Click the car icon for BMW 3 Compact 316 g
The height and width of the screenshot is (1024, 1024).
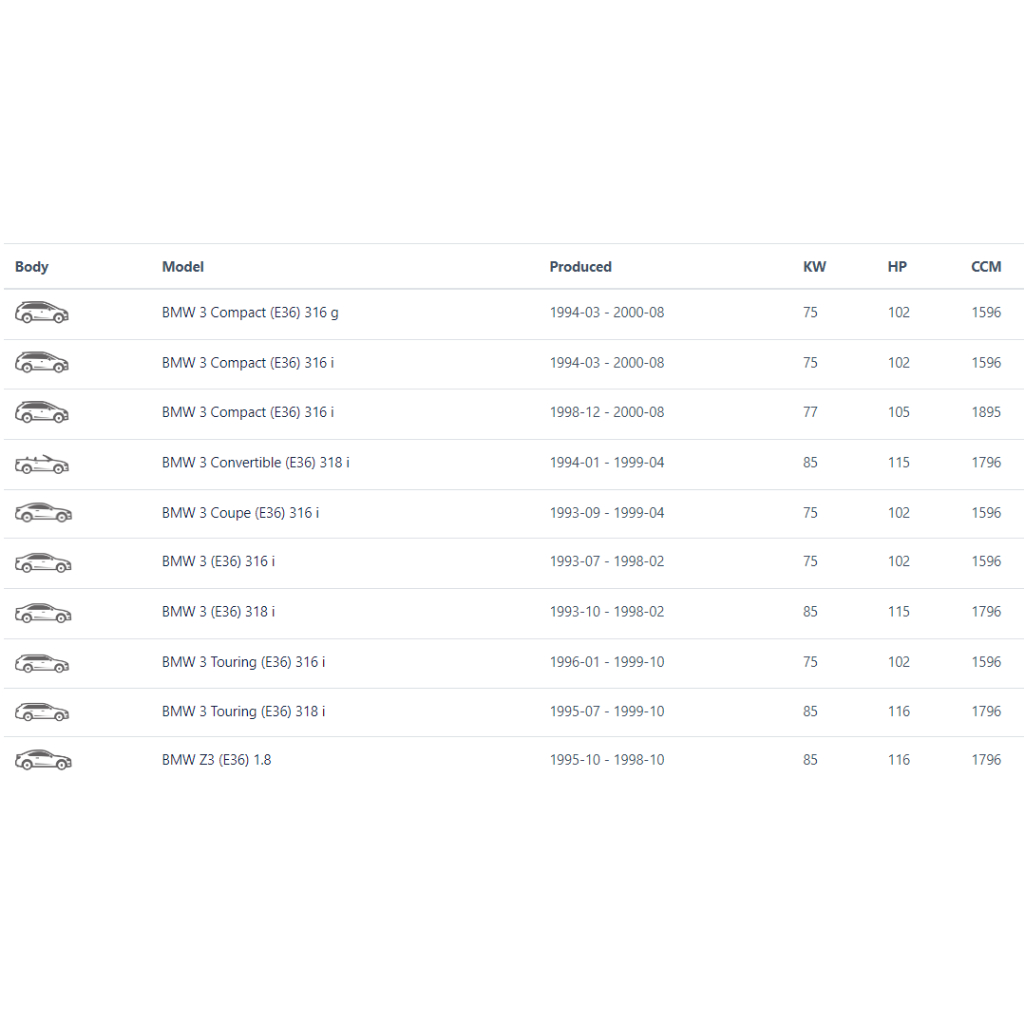click(42, 313)
